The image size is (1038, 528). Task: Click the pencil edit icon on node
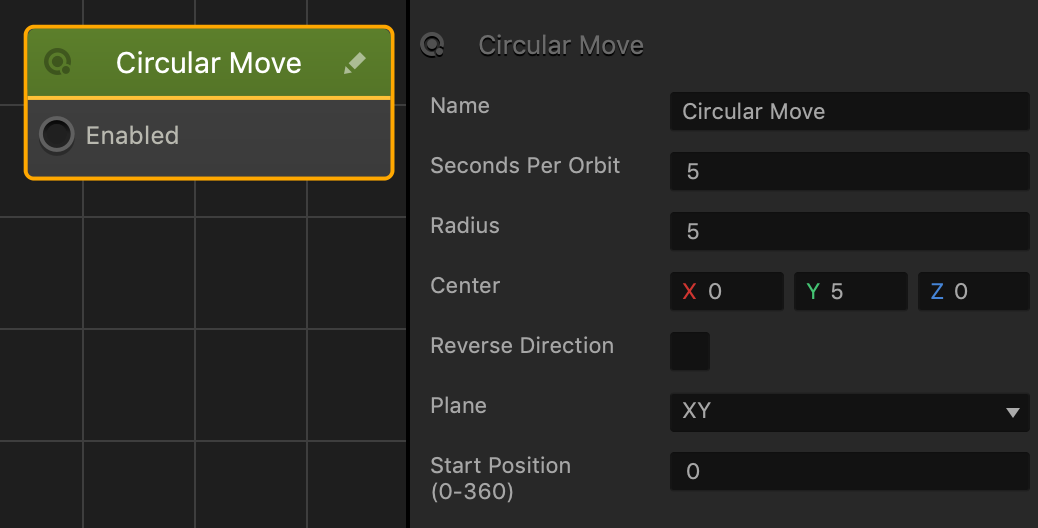click(x=355, y=64)
